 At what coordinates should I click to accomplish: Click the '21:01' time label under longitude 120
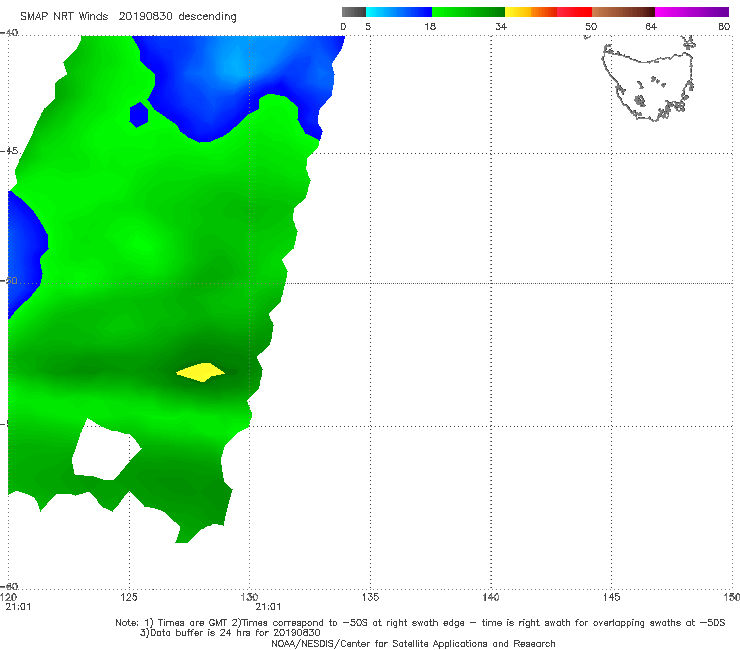click(18, 607)
